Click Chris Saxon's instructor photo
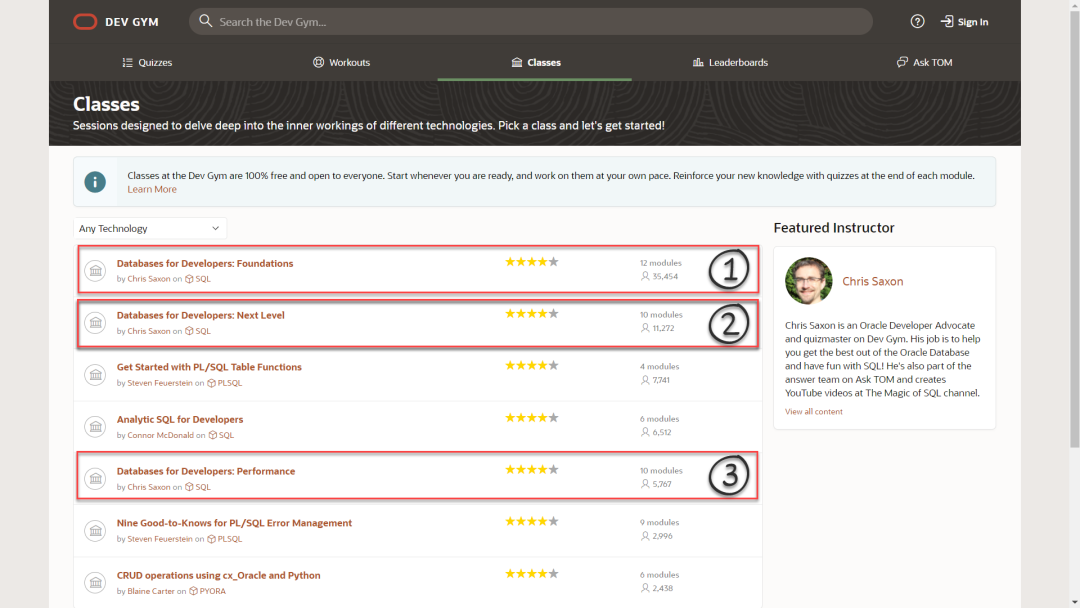Screen dimensions: 1080x608 (x=809, y=281)
